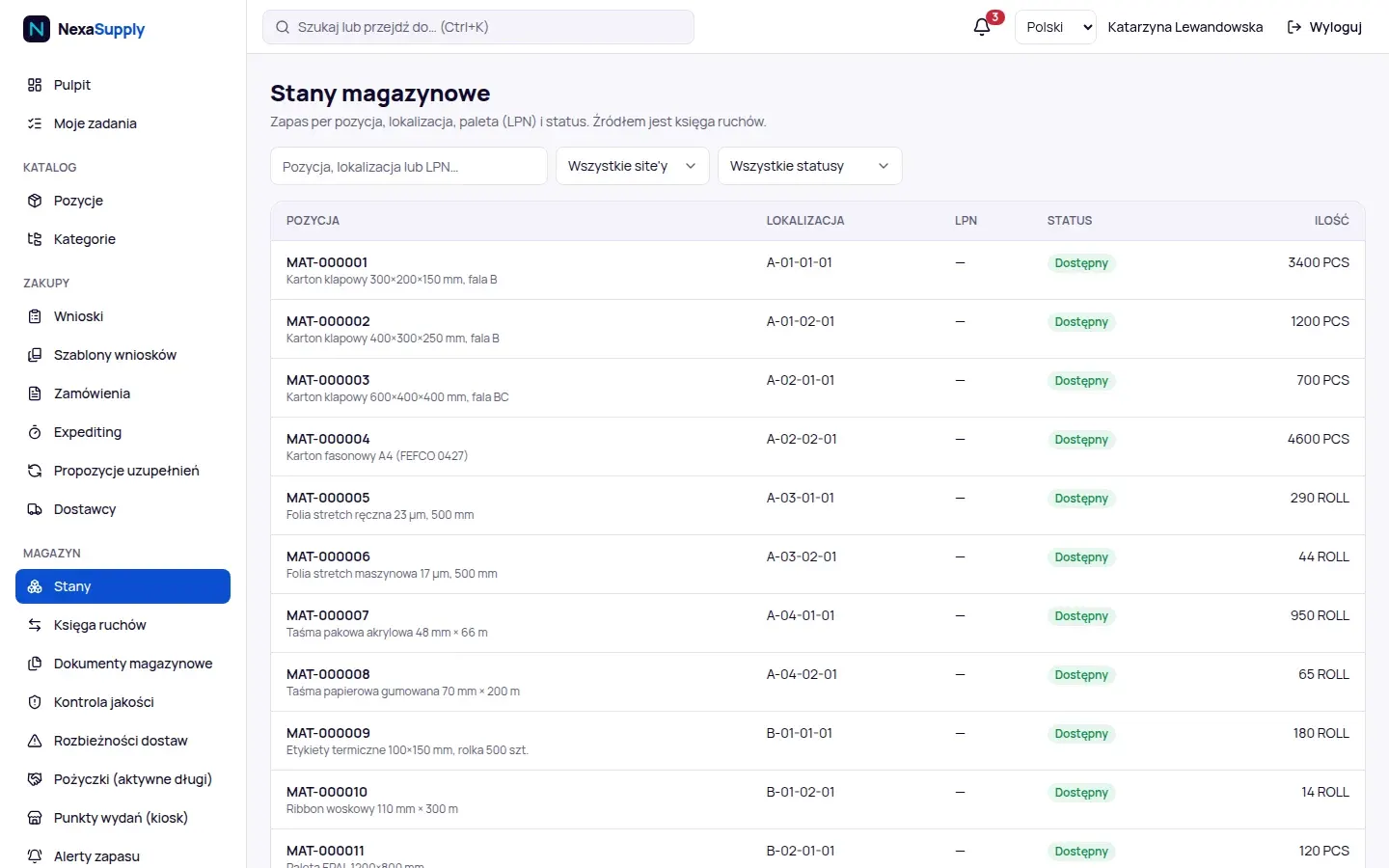Viewport: 1389px width, 868px height.
Task: Click the NexaSupply logo icon
Action: 37,29
